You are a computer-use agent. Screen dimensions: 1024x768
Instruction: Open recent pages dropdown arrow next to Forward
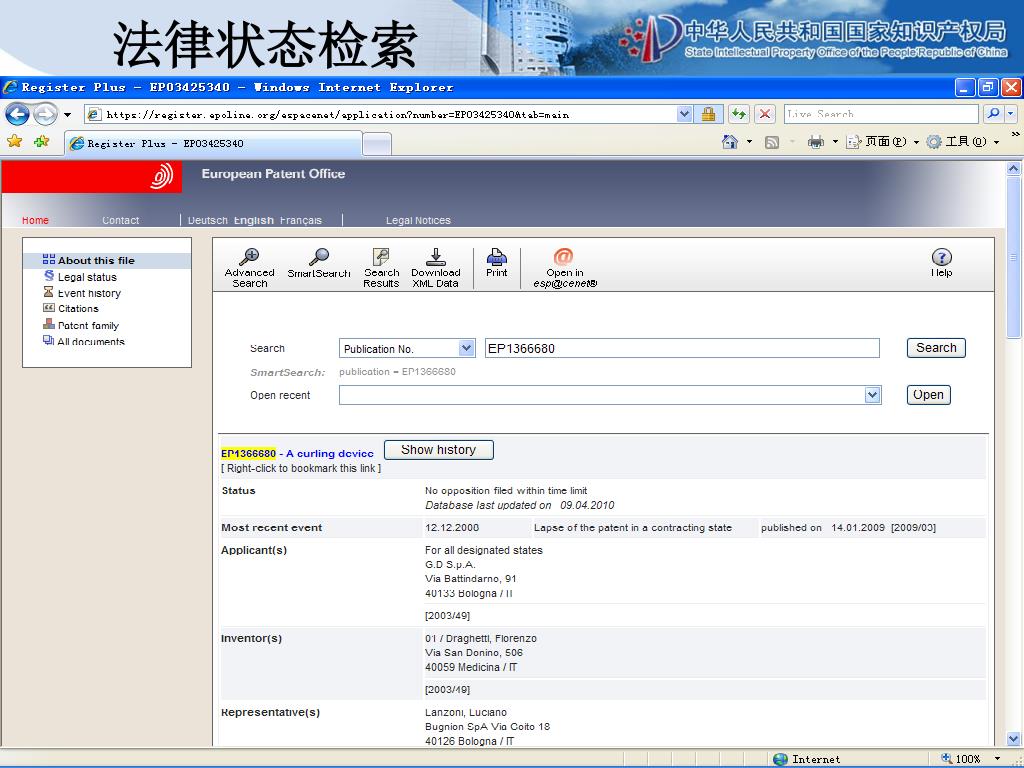[67, 115]
